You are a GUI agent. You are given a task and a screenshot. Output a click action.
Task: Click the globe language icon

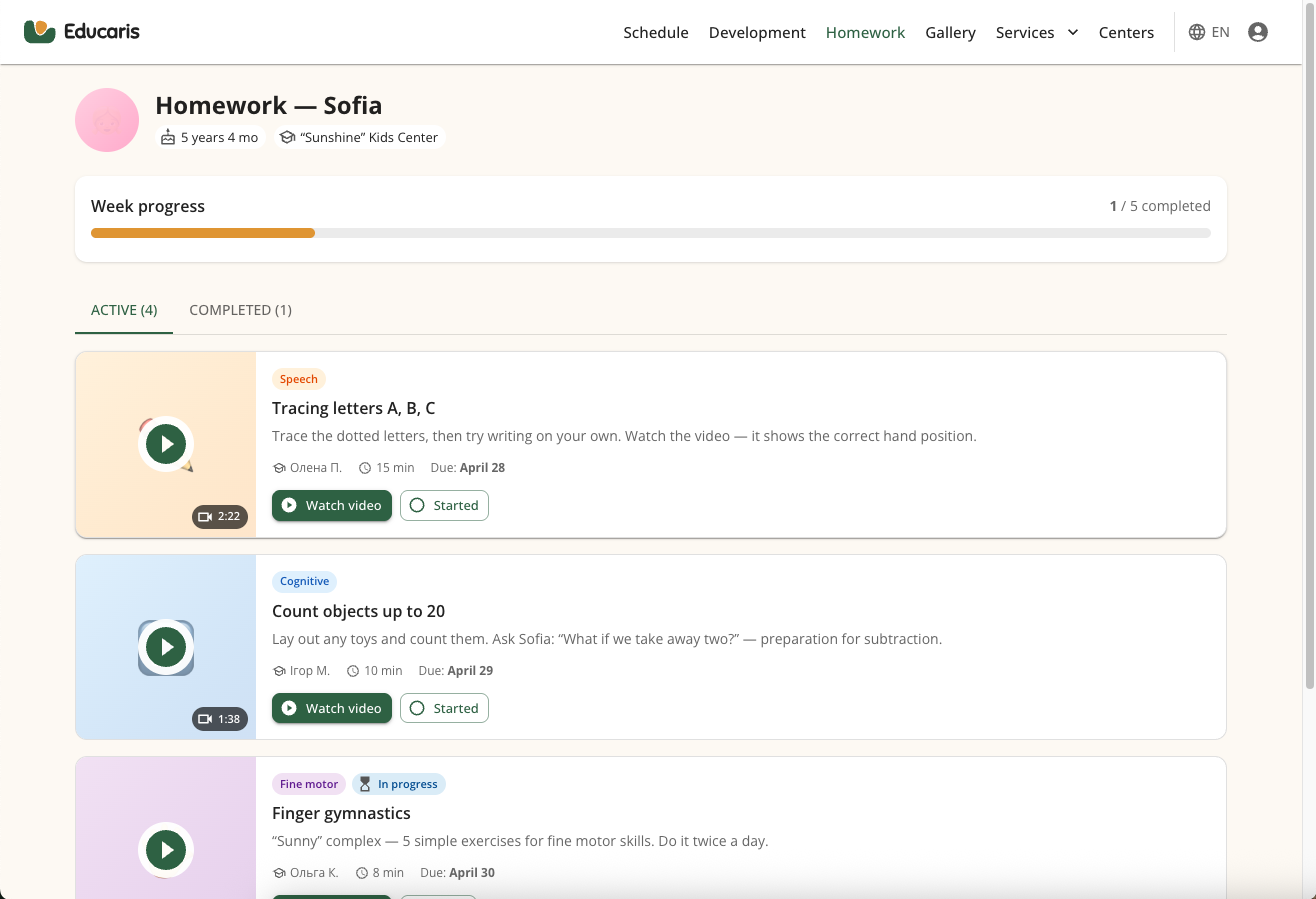point(1196,32)
